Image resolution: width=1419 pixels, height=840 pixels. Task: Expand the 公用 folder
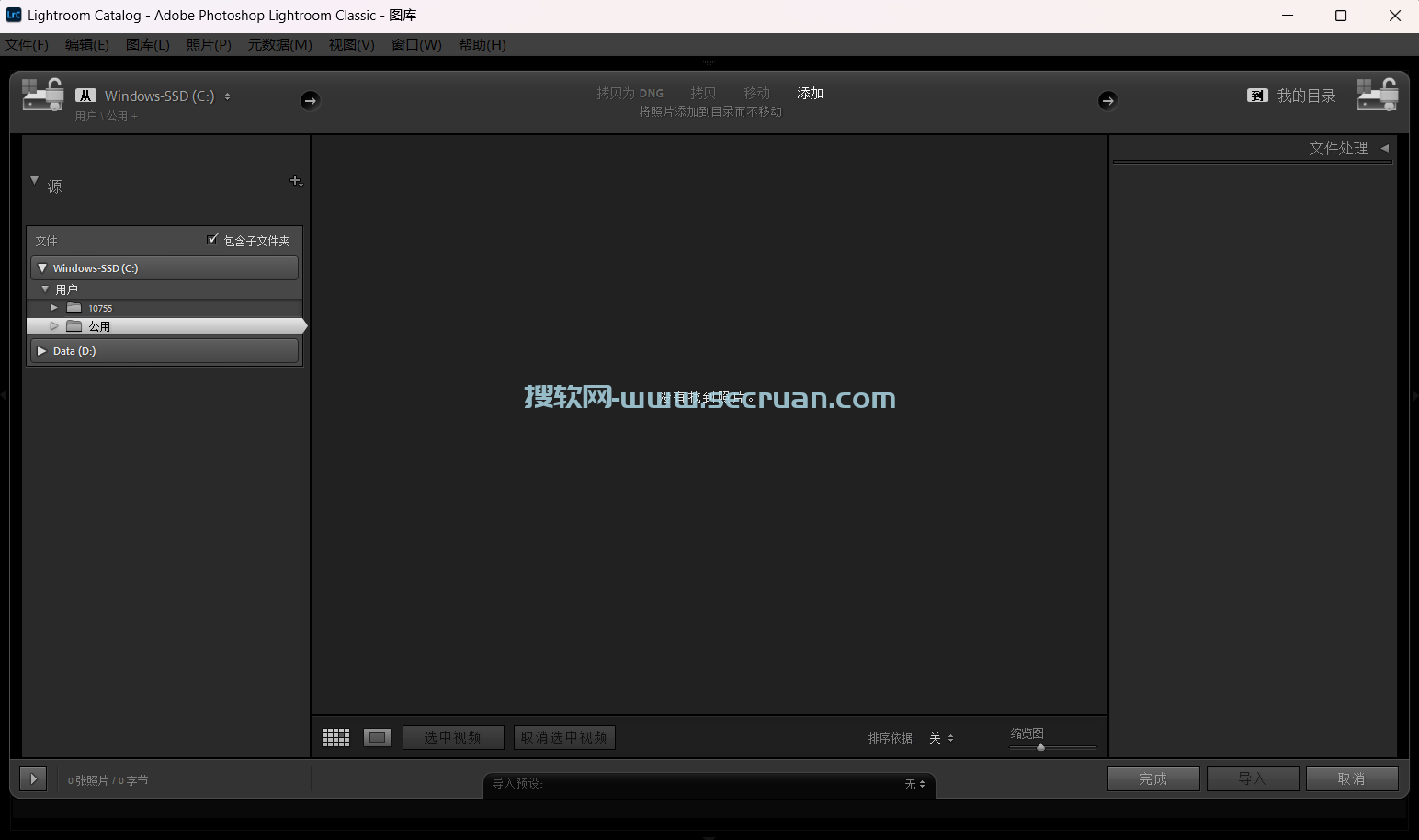tap(54, 326)
